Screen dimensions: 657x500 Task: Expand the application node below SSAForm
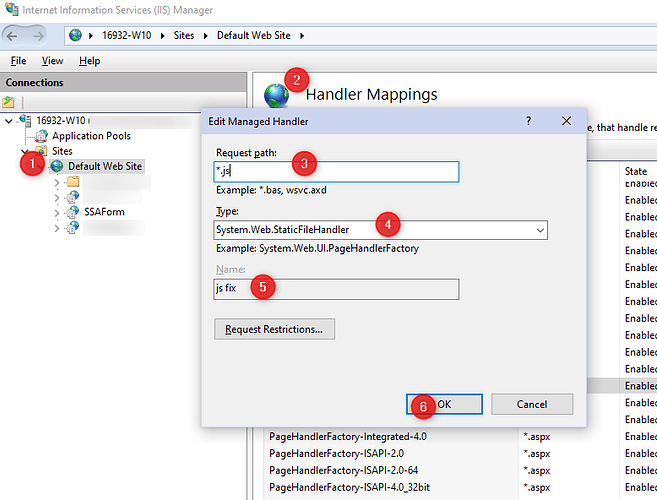(x=57, y=228)
